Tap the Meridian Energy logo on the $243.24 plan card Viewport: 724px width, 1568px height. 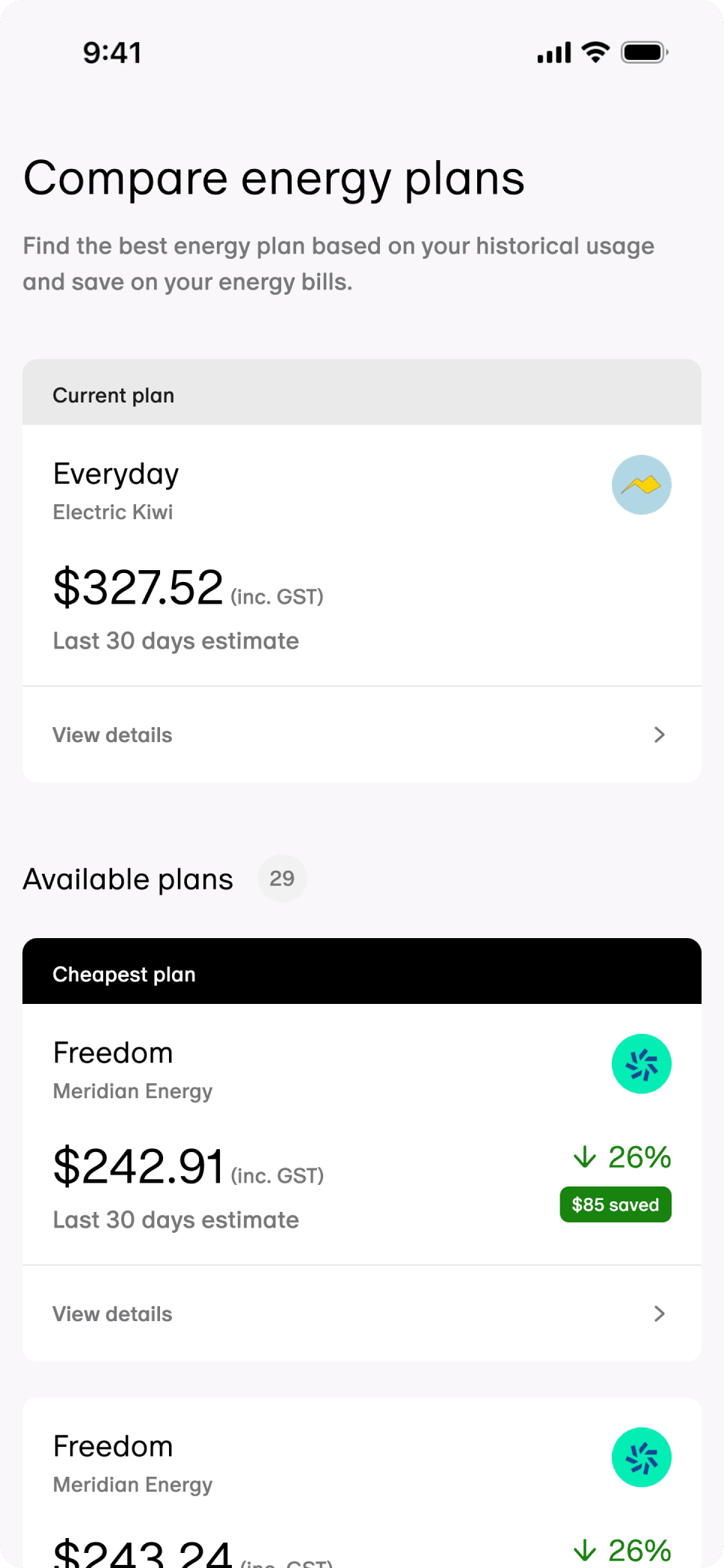(x=641, y=1457)
